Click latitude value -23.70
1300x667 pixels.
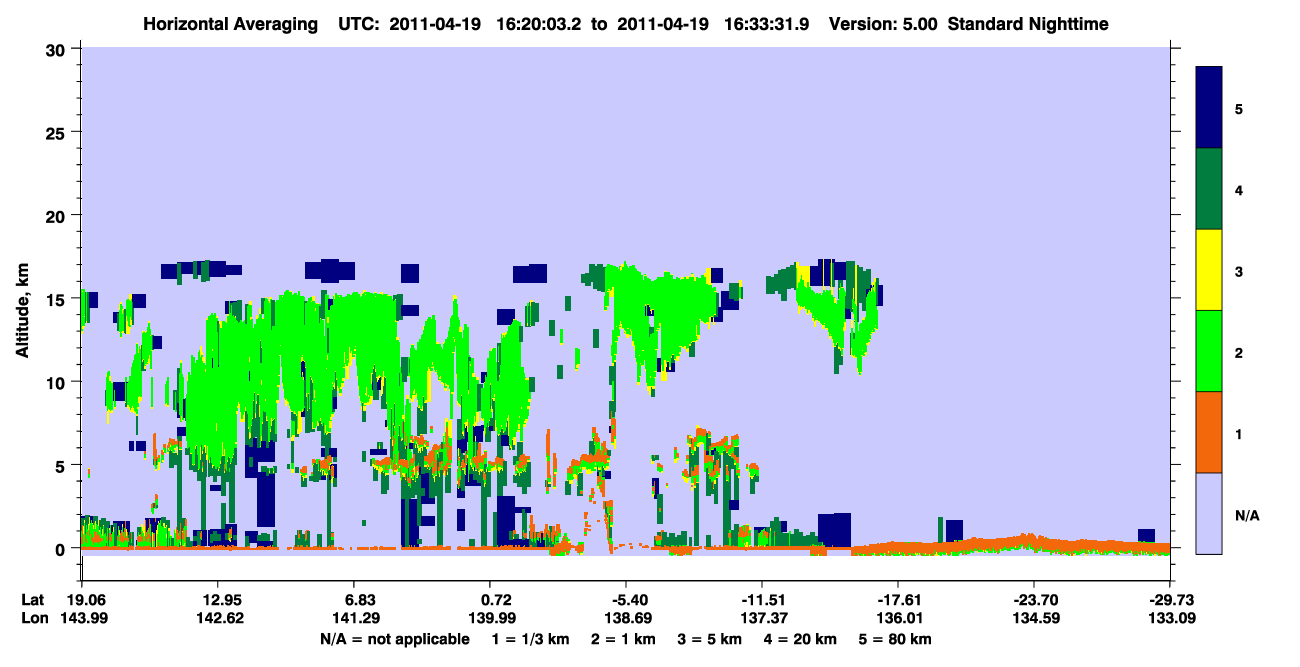(x=1034, y=600)
